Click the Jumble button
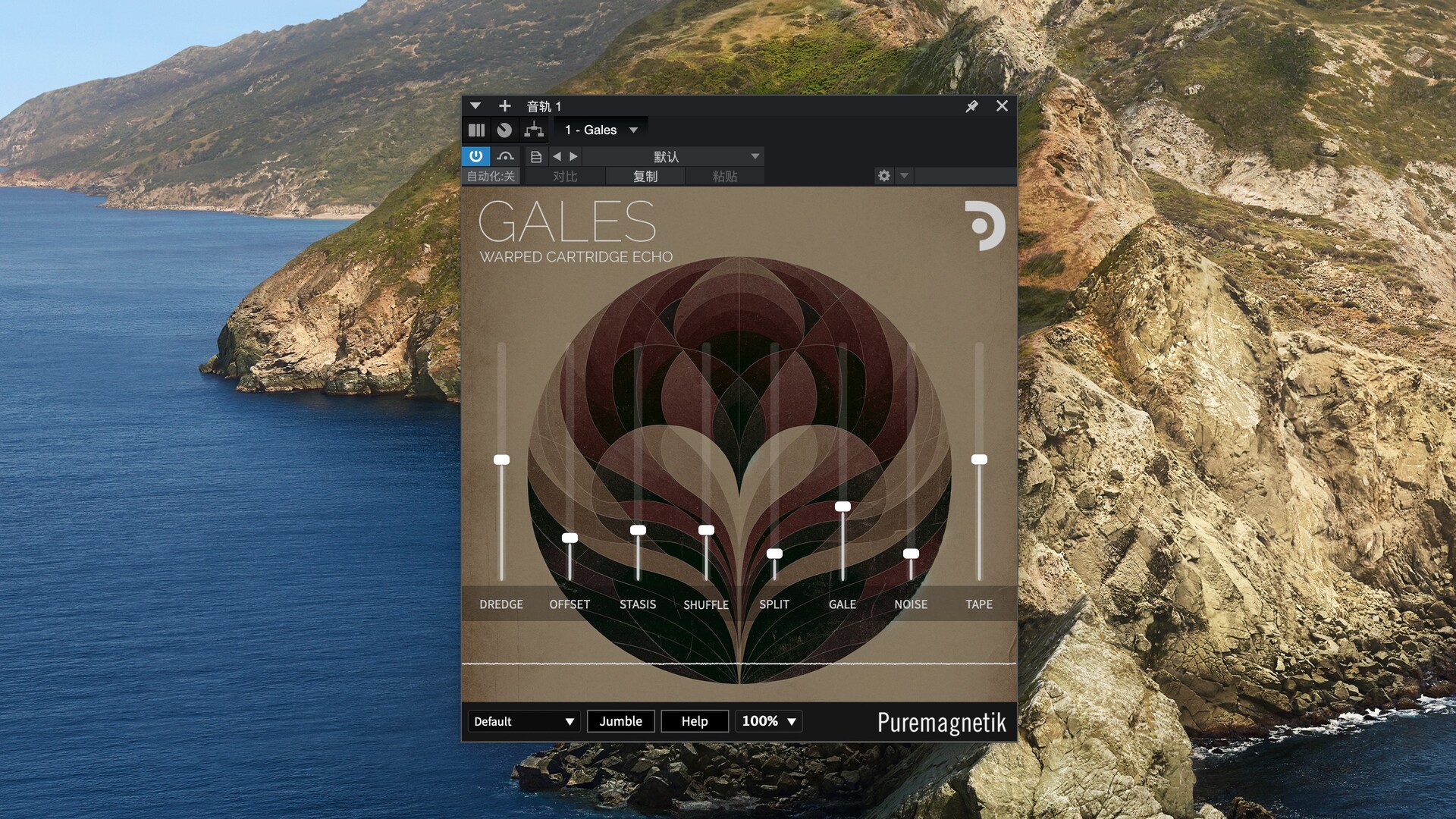The image size is (1456, 819). point(621,721)
